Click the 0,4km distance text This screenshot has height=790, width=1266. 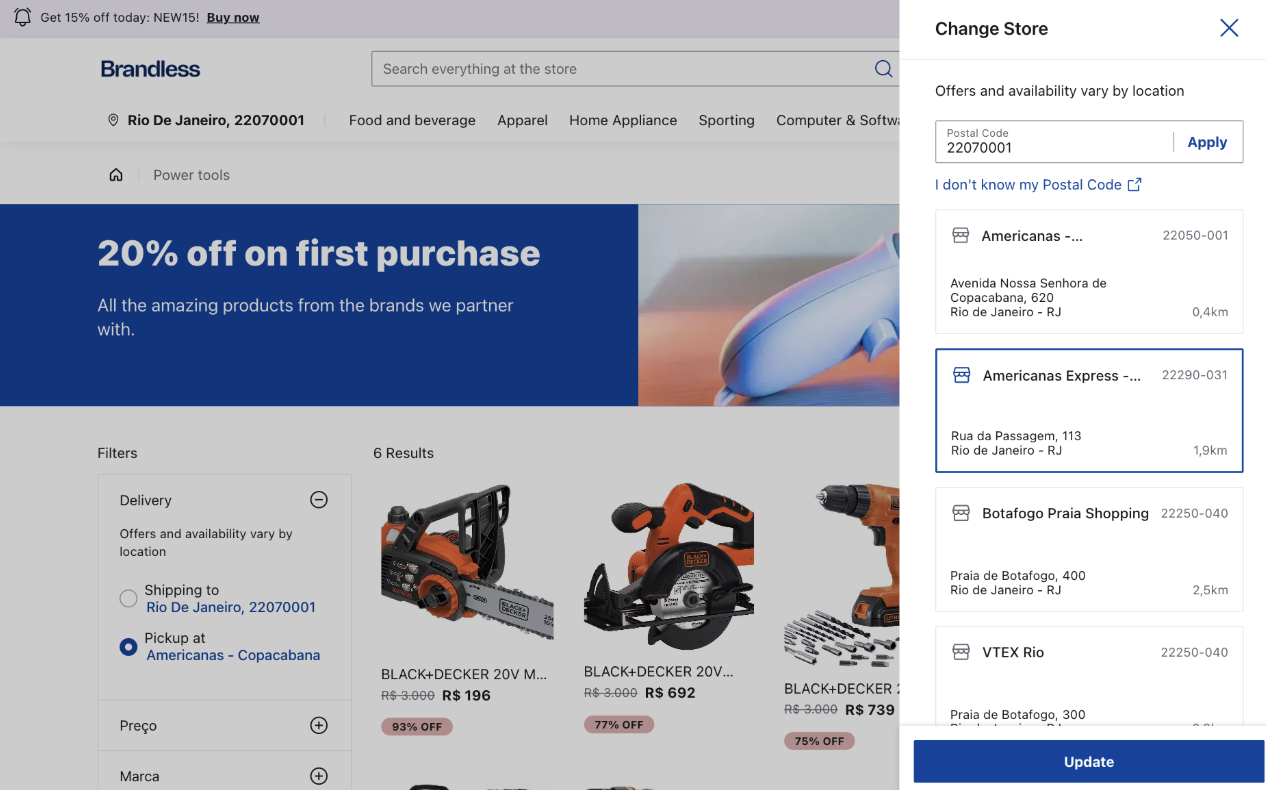1210,312
